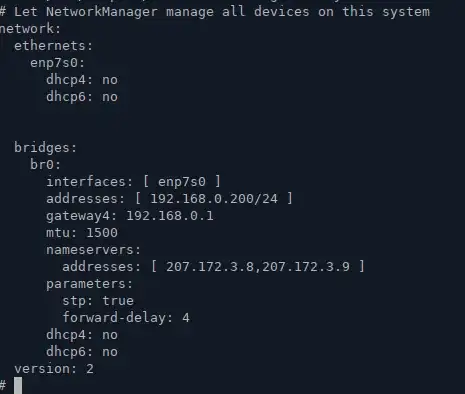Viewport: 465px width, 394px height.
Task: Click the 'parameters:' key
Action: (x=90, y=284)
